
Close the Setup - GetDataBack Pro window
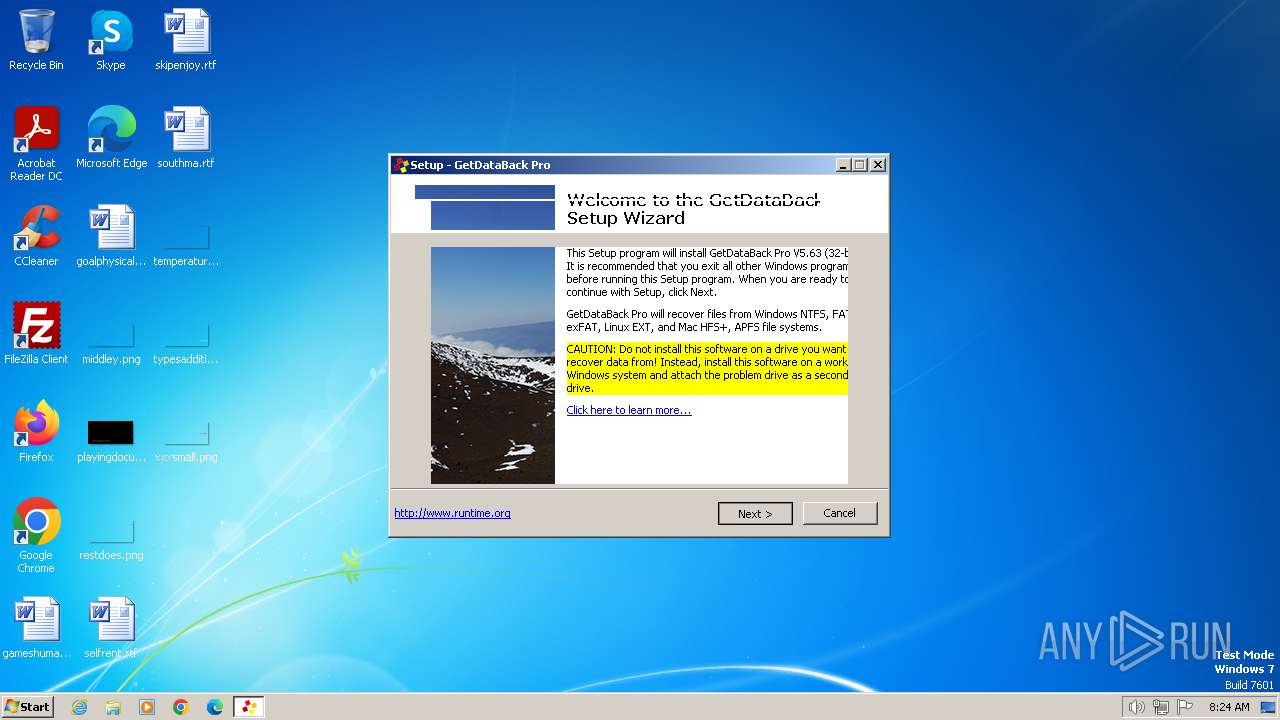pos(878,165)
